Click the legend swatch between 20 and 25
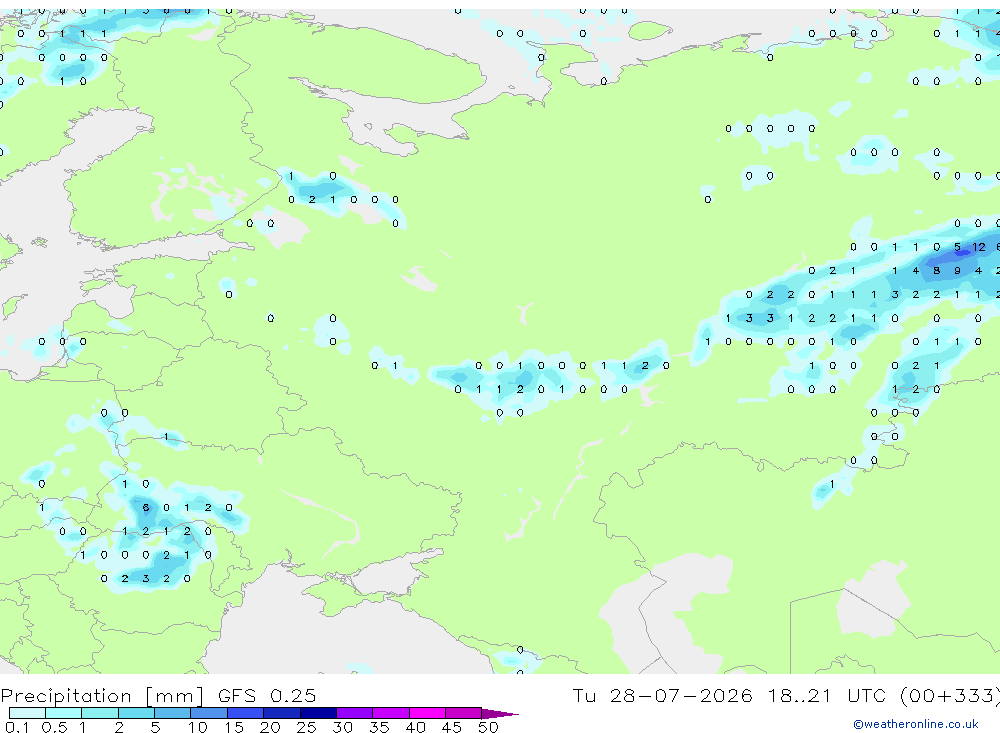Viewport: 1000px width, 733px height. (282, 713)
